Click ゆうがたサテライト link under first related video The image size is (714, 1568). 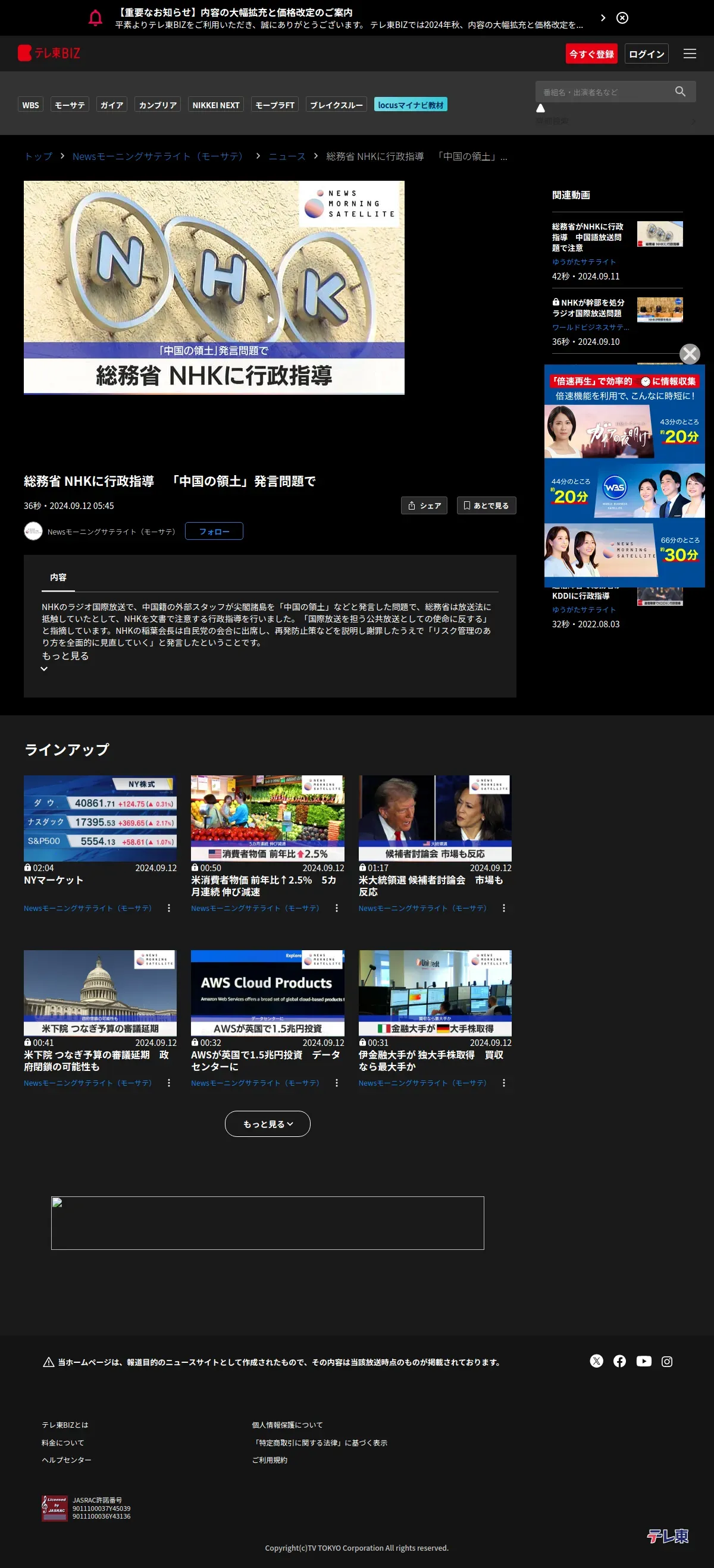coord(584,262)
